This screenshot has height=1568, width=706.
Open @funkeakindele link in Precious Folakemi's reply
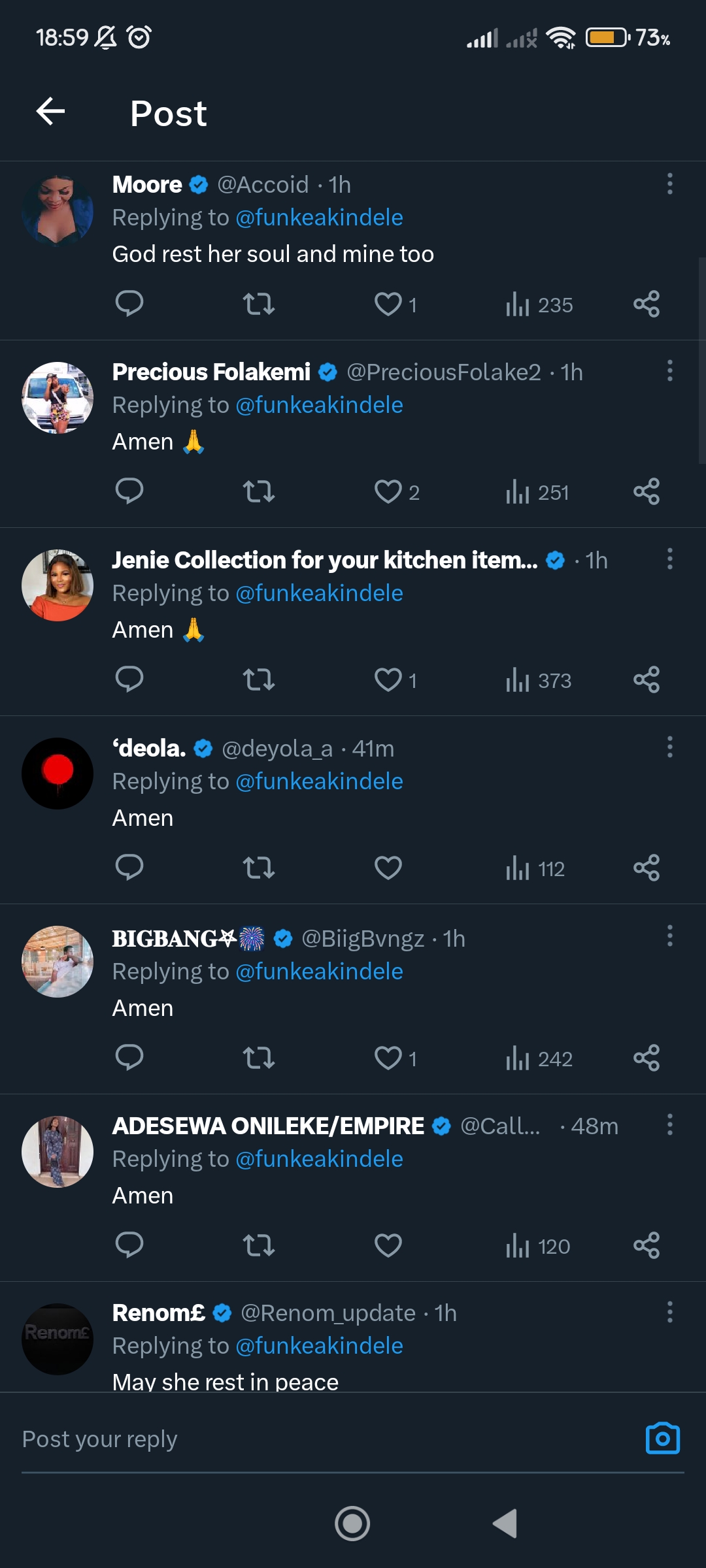pos(319,405)
